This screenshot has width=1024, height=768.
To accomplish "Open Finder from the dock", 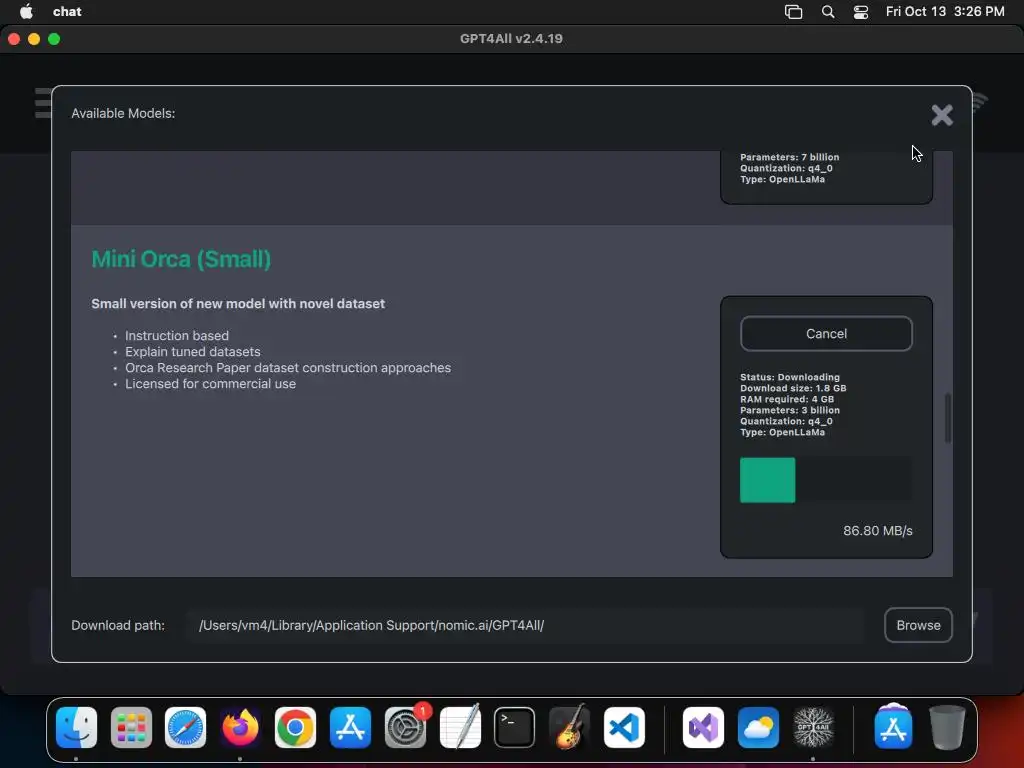I will tap(76, 727).
